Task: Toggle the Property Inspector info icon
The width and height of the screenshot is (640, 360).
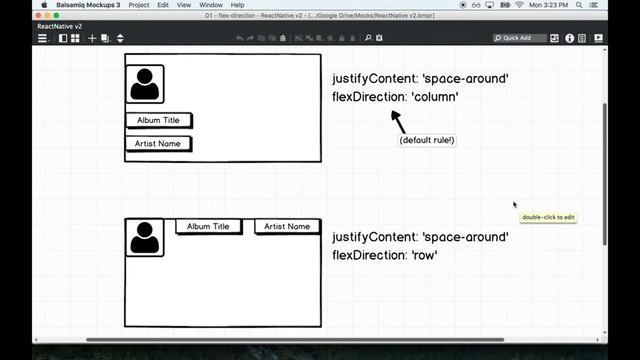Action: pyautogui.click(x=569, y=38)
